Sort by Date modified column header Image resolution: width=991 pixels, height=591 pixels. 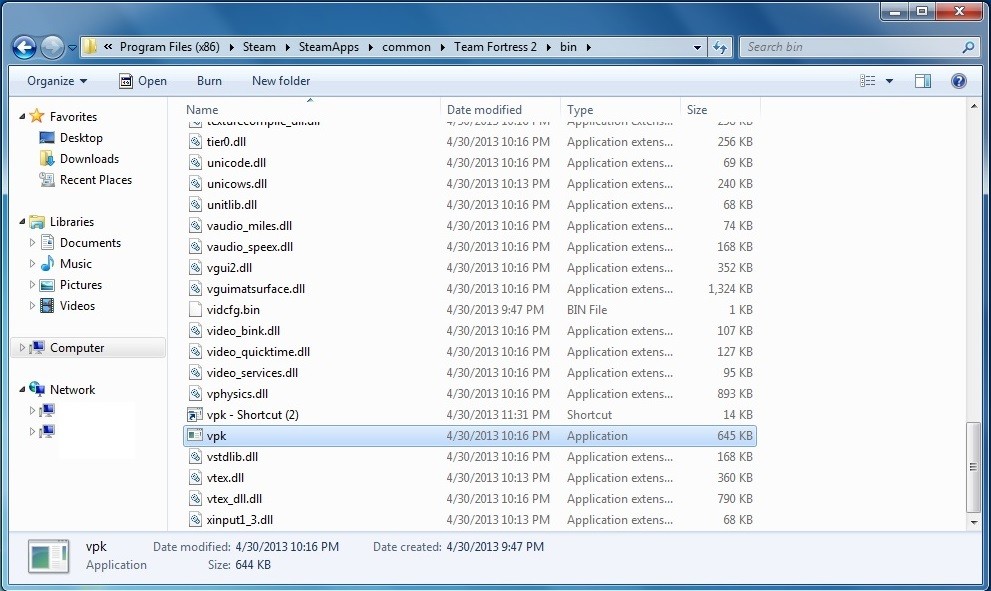click(484, 109)
